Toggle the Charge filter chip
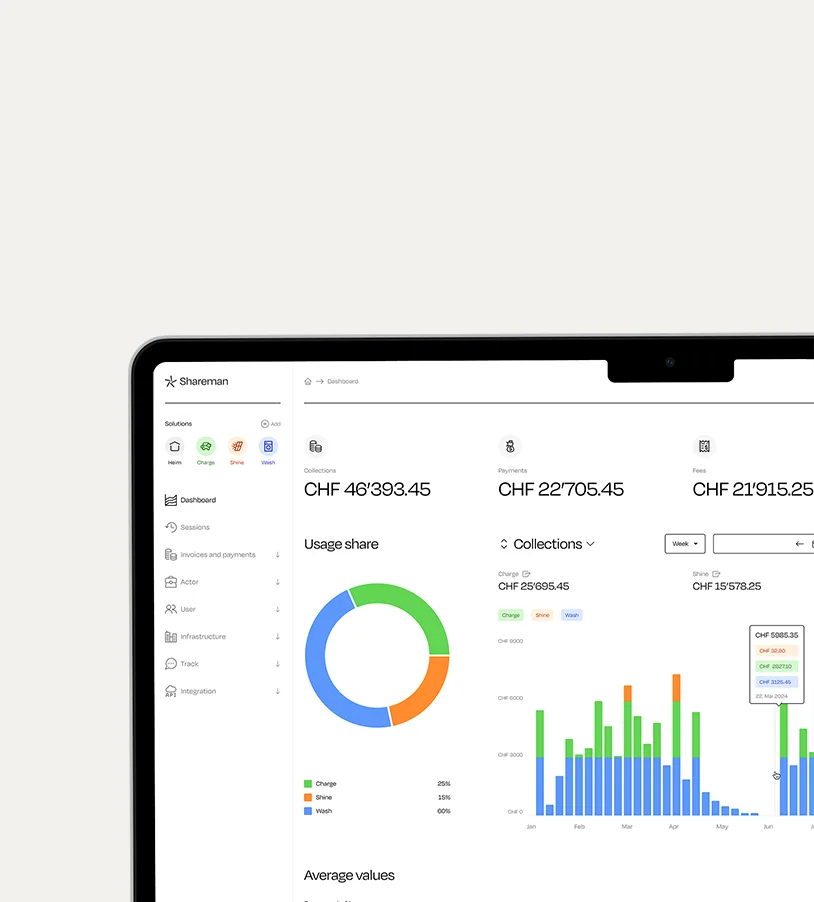Image resolution: width=814 pixels, height=902 pixels. pyautogui.click(x=510, y=615)
